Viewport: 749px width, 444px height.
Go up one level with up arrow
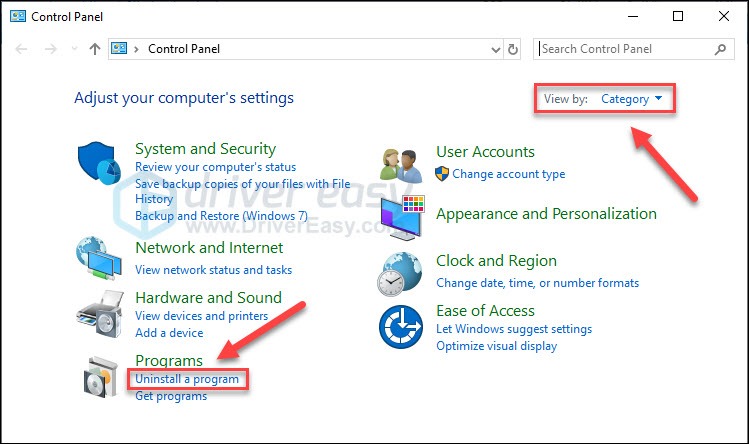coord(95,48)
